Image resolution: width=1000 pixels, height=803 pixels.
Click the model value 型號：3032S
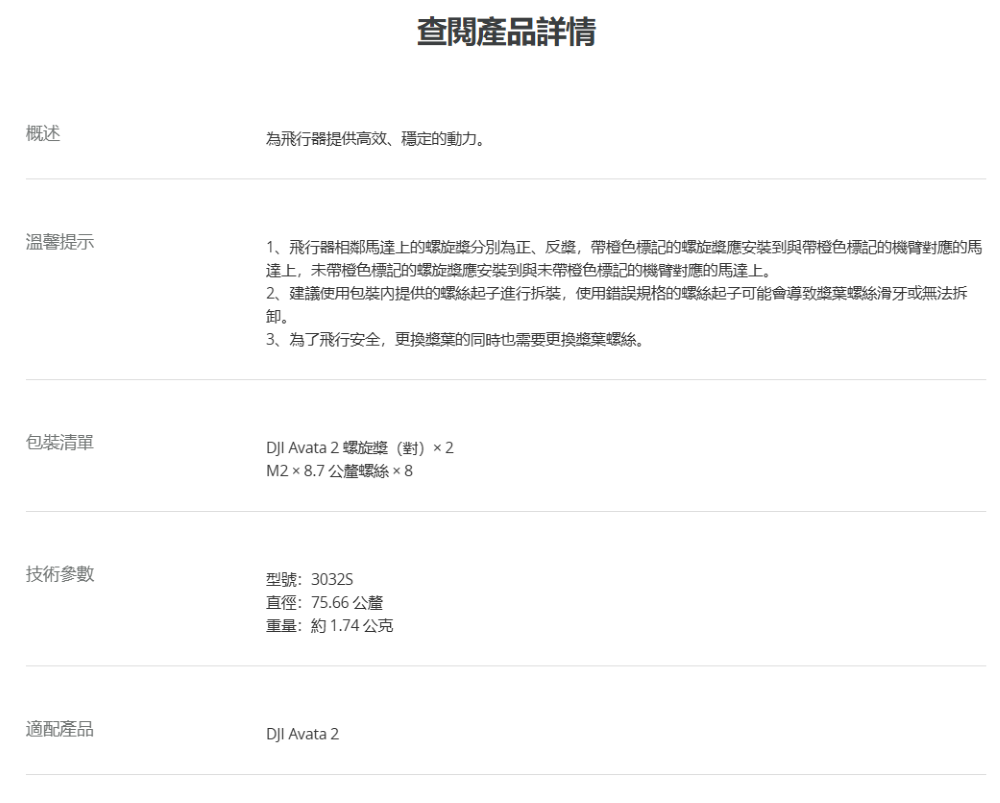[309, 580]
